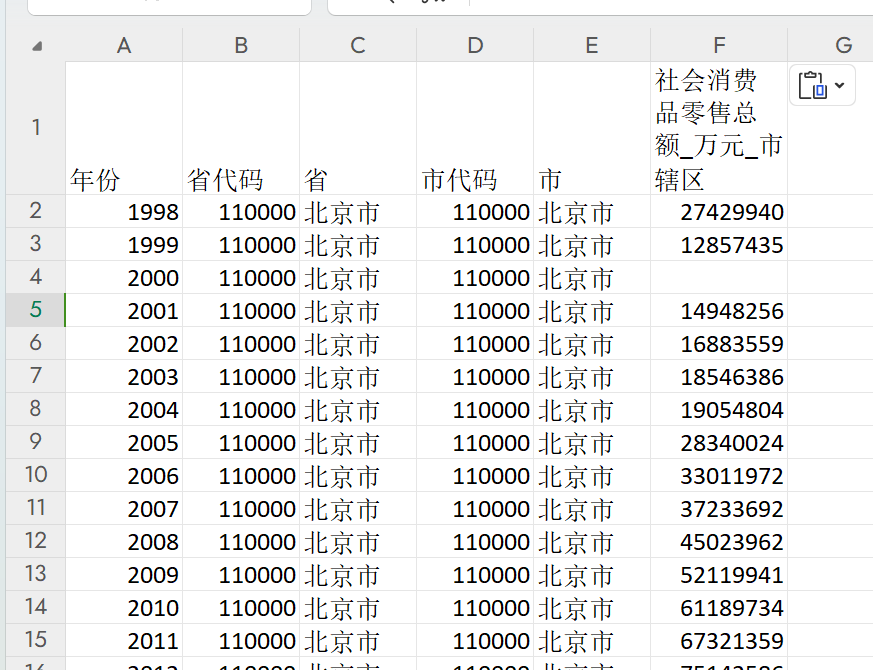Click the Select All corner triangle

[37, 46]
